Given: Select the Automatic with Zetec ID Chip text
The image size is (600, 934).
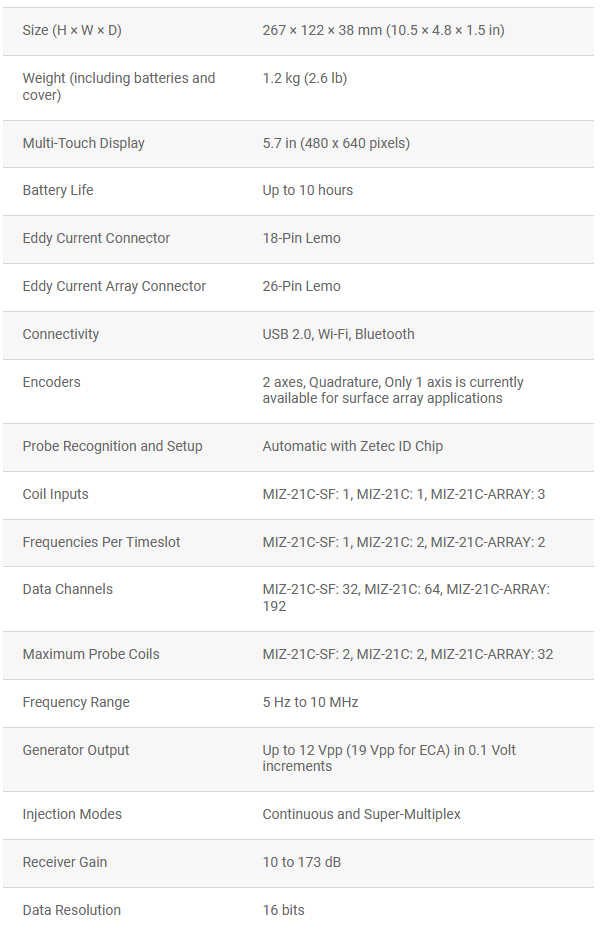Looking at the screenshot, I should (x=352, y=446).
